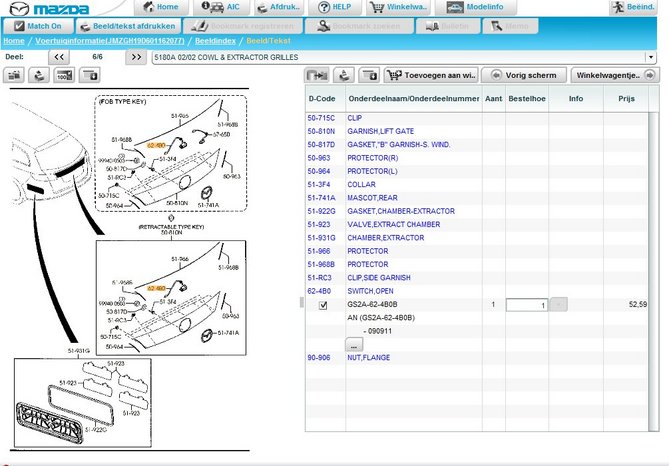Click the third icon above the parts list
The height and width of the screenshot is (466, 669).
(x=369, y=75)
